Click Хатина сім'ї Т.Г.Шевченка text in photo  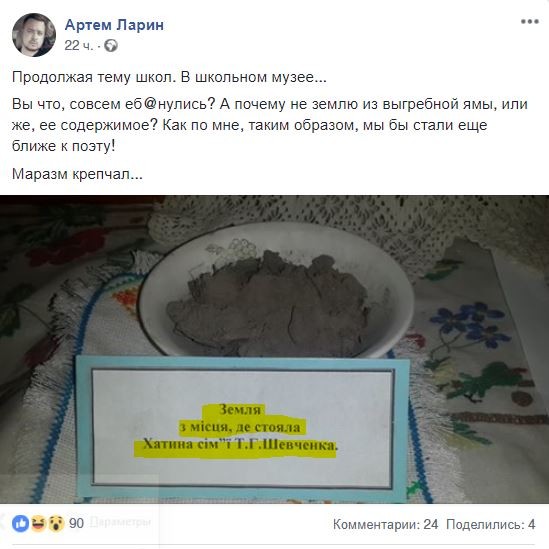click(240, 445)
